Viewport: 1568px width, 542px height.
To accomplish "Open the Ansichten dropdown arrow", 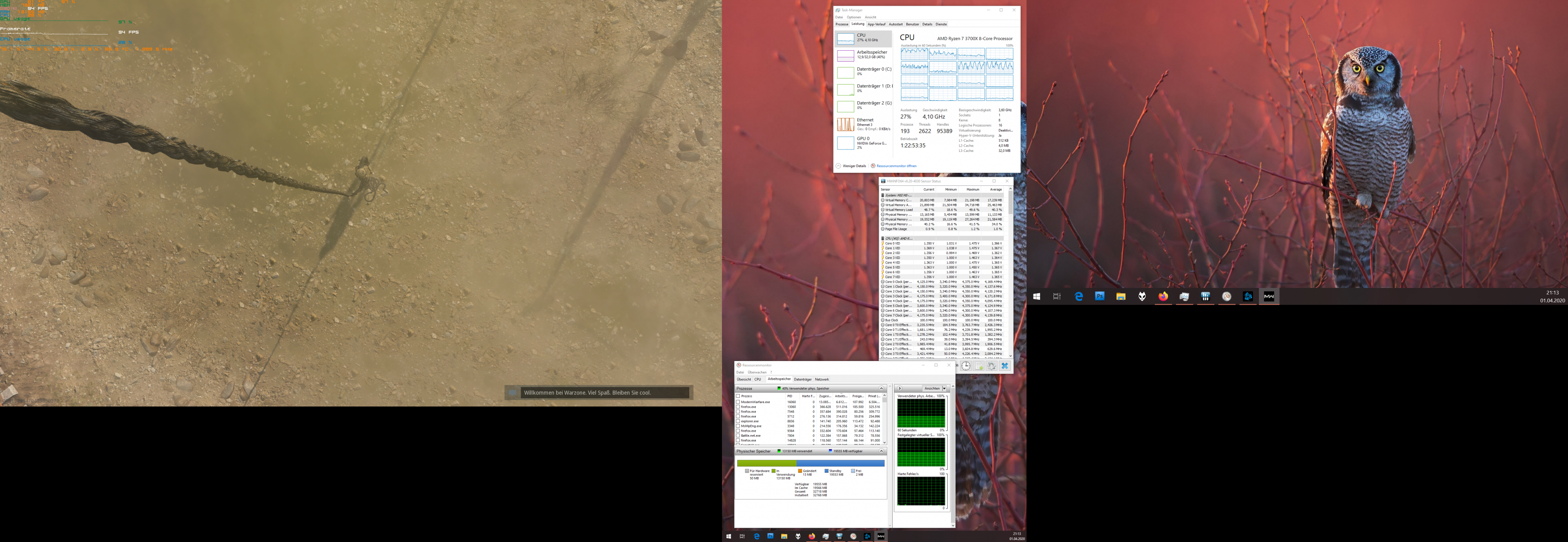I will click(x=944, y=388).
